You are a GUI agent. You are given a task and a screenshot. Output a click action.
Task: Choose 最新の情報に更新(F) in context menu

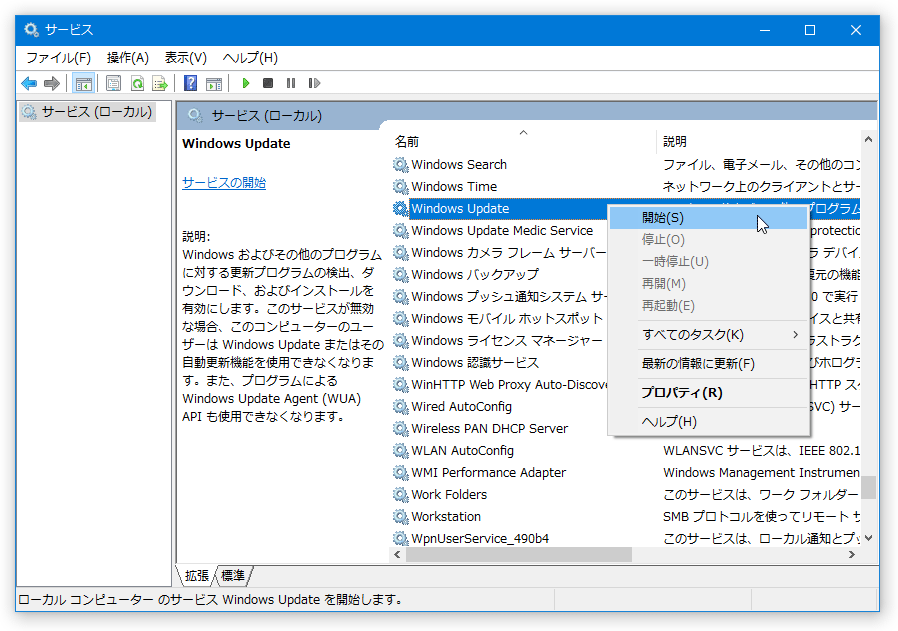[708, 364]
